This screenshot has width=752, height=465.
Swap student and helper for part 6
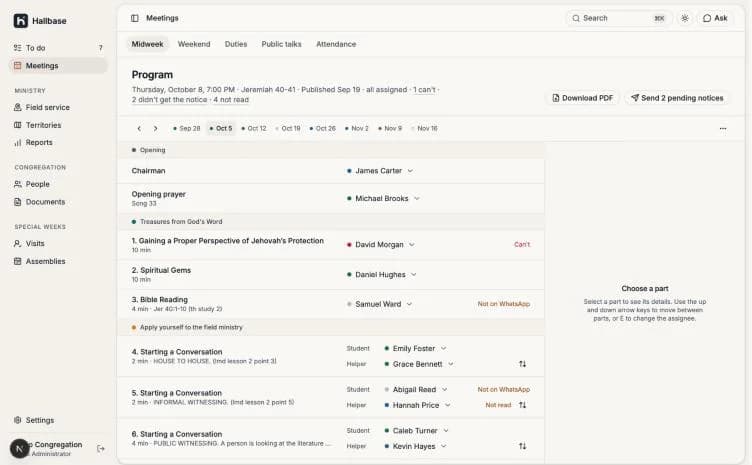[x=522, y=446]
